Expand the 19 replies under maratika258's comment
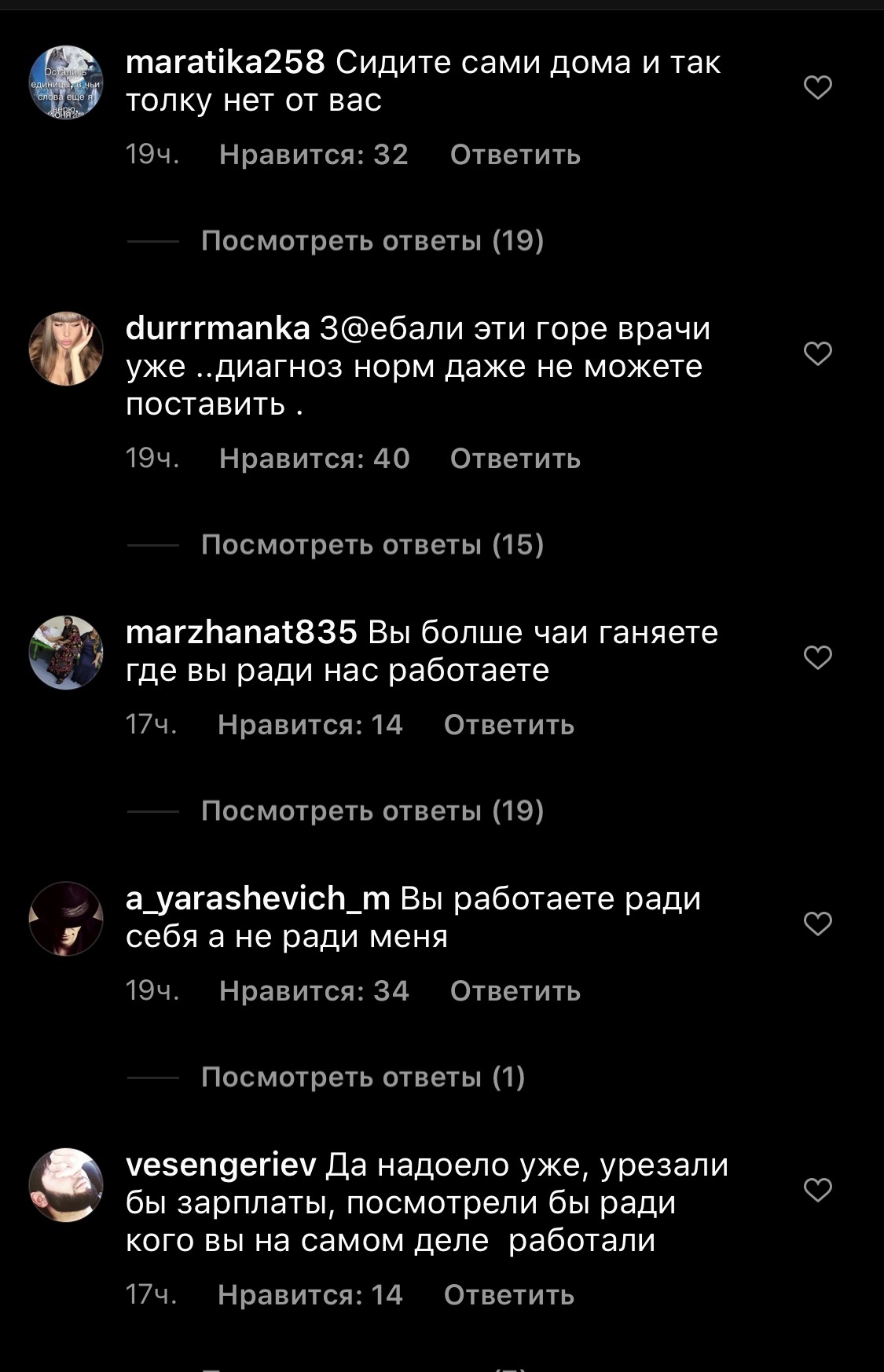This screenshot has width=884, height=1372. pyautogui.click(x=372, y=240)
